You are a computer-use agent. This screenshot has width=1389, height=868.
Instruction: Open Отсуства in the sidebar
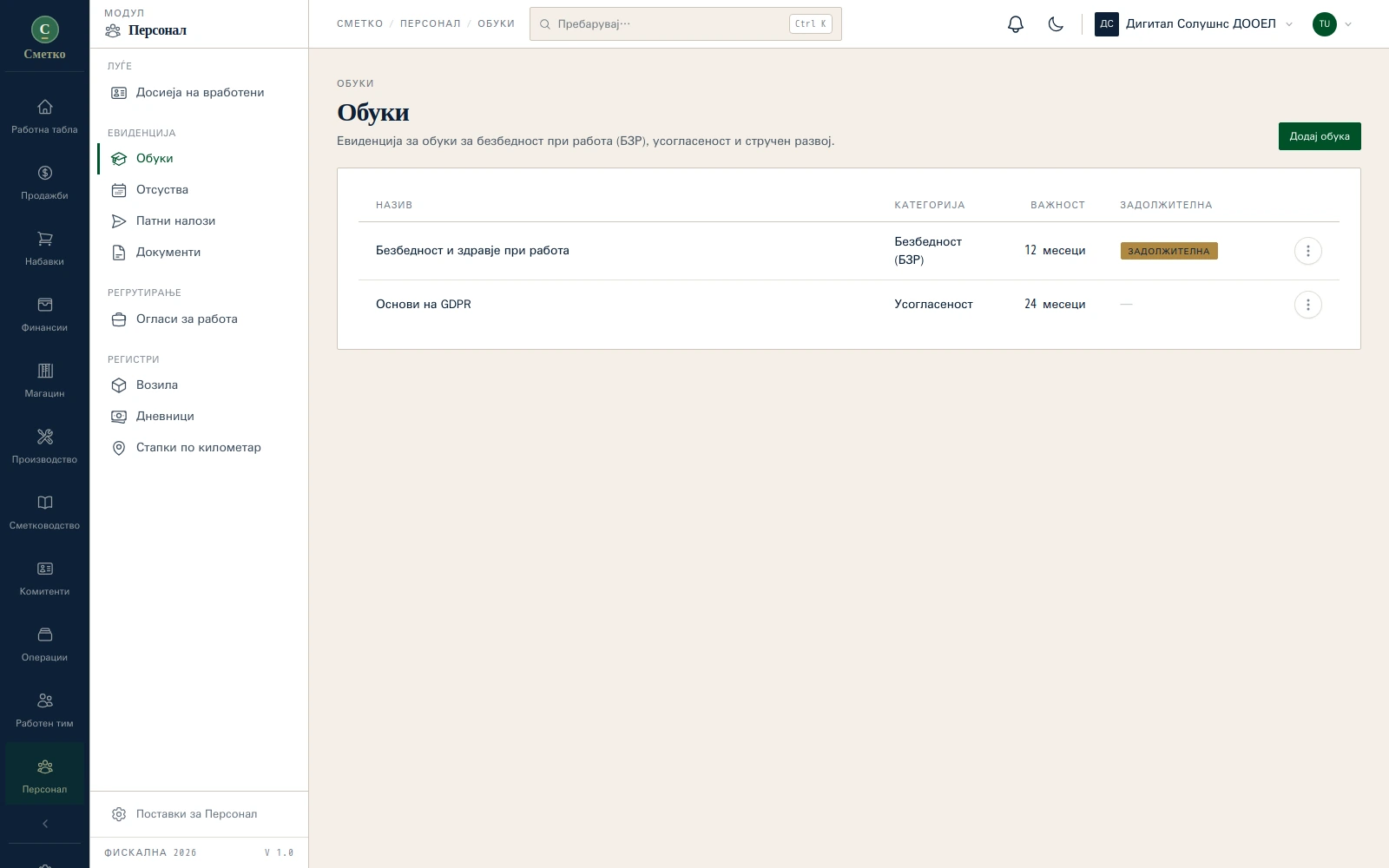199,190
